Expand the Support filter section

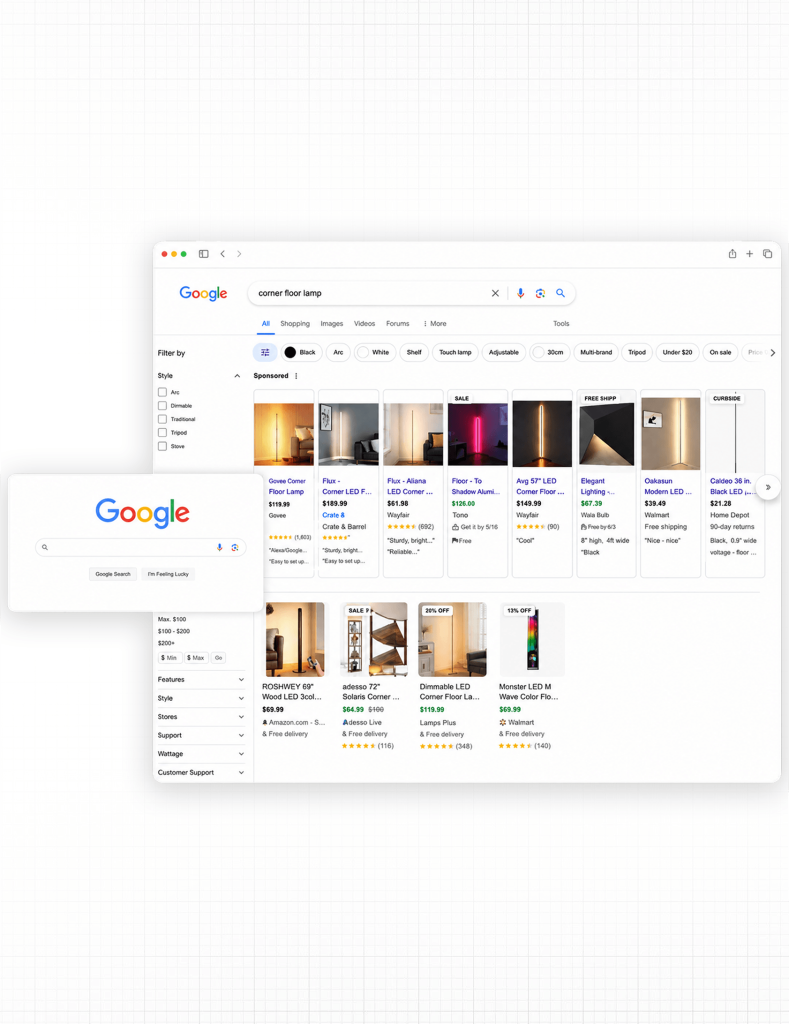(201, 735)
